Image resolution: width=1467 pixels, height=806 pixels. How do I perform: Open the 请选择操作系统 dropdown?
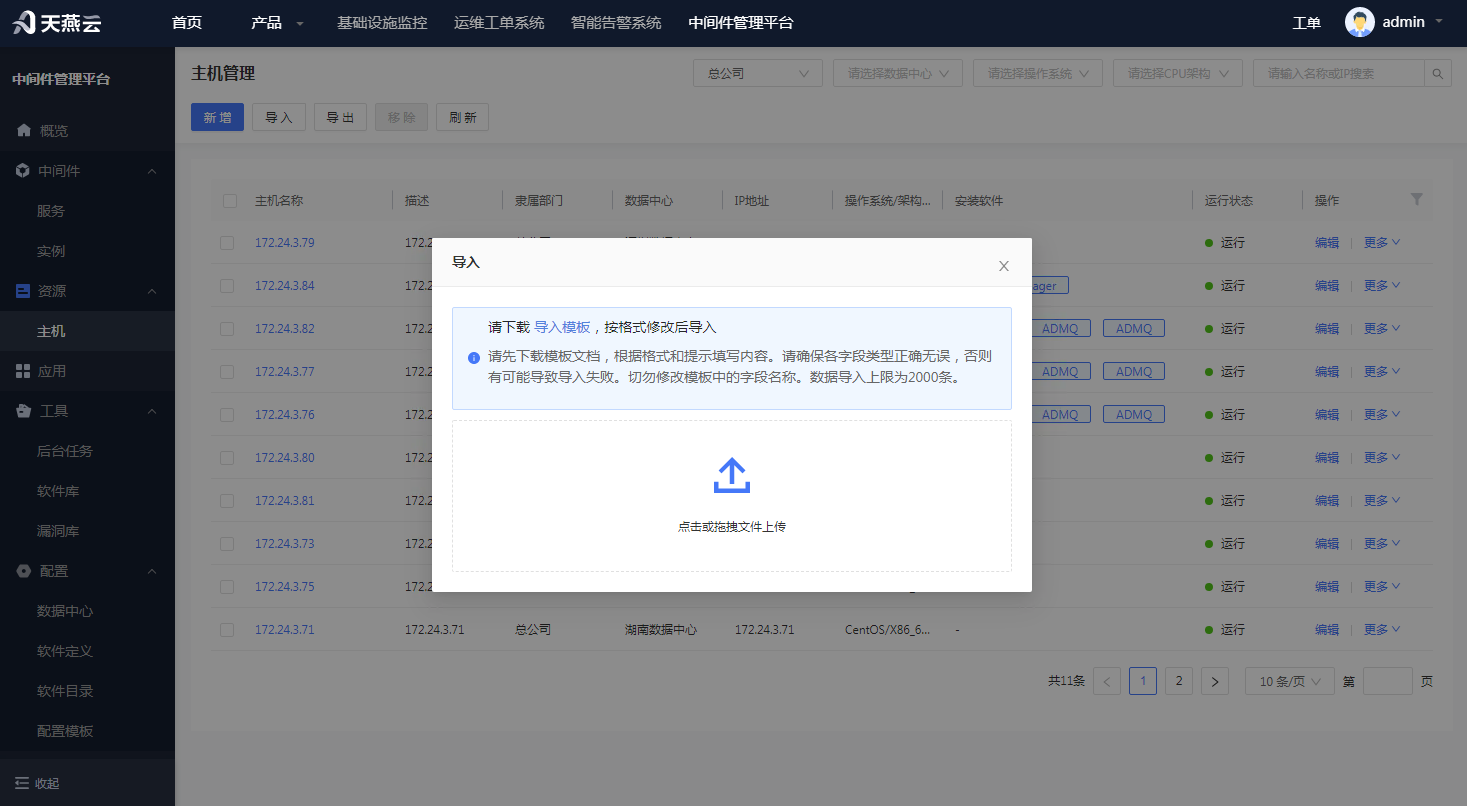coord(1038,73)
